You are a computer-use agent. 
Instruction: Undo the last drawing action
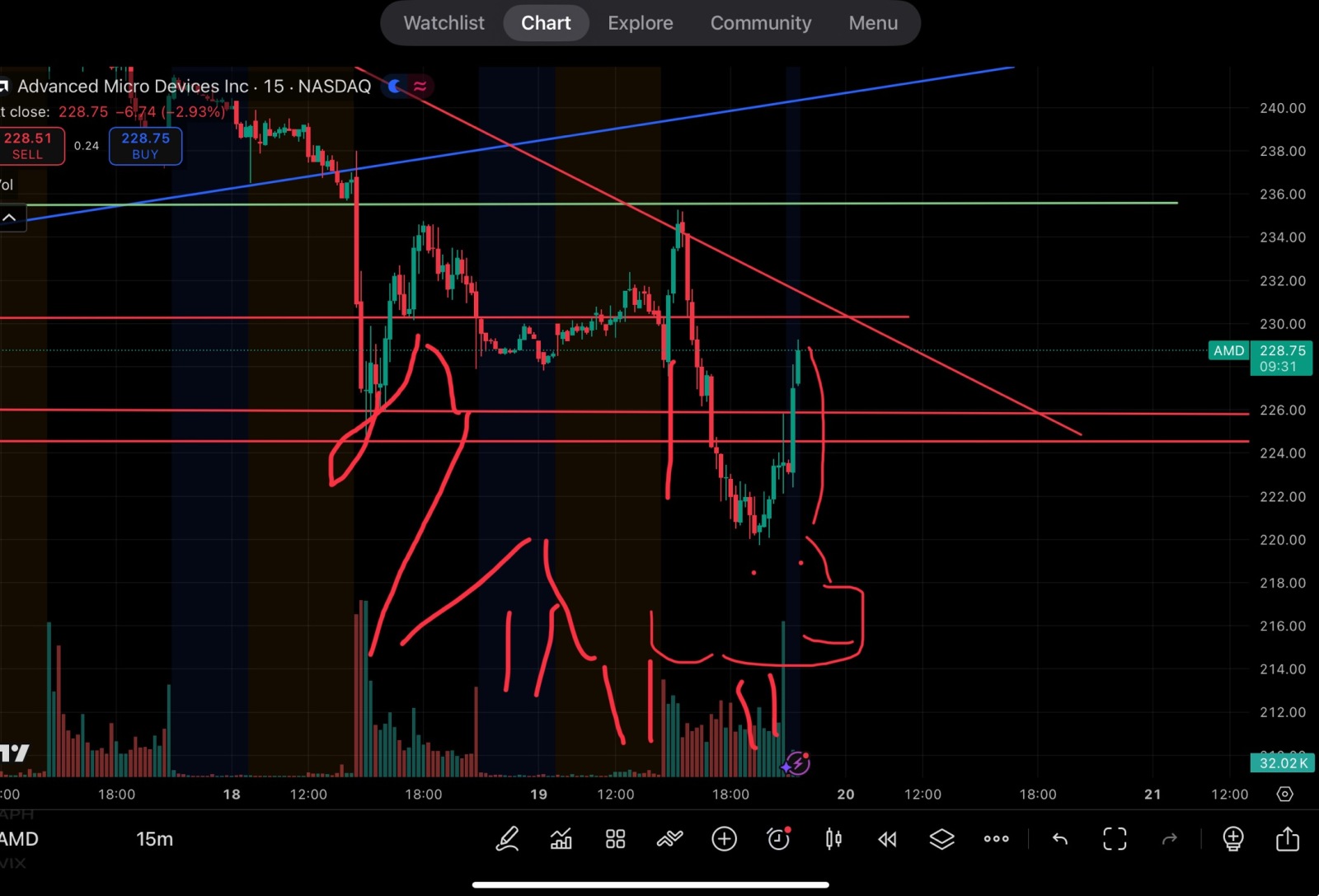1060,839
